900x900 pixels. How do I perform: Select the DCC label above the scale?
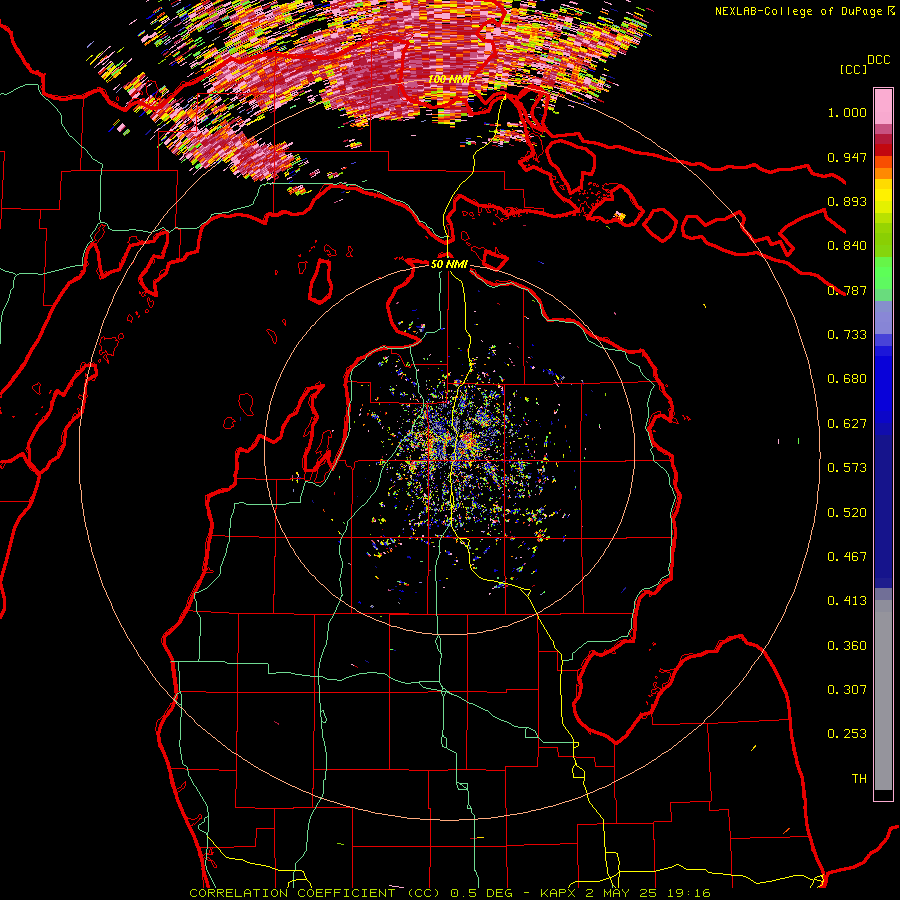(x=879, y=60)
